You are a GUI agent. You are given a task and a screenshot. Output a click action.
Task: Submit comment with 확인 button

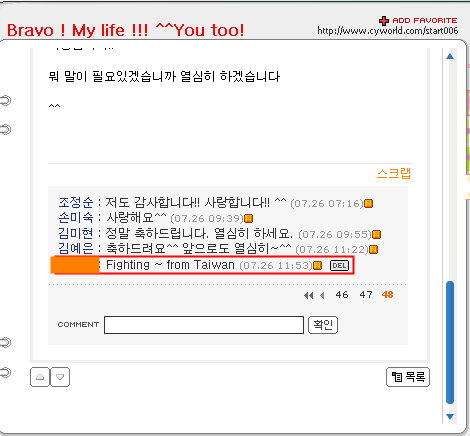click(x=323, y=325)
